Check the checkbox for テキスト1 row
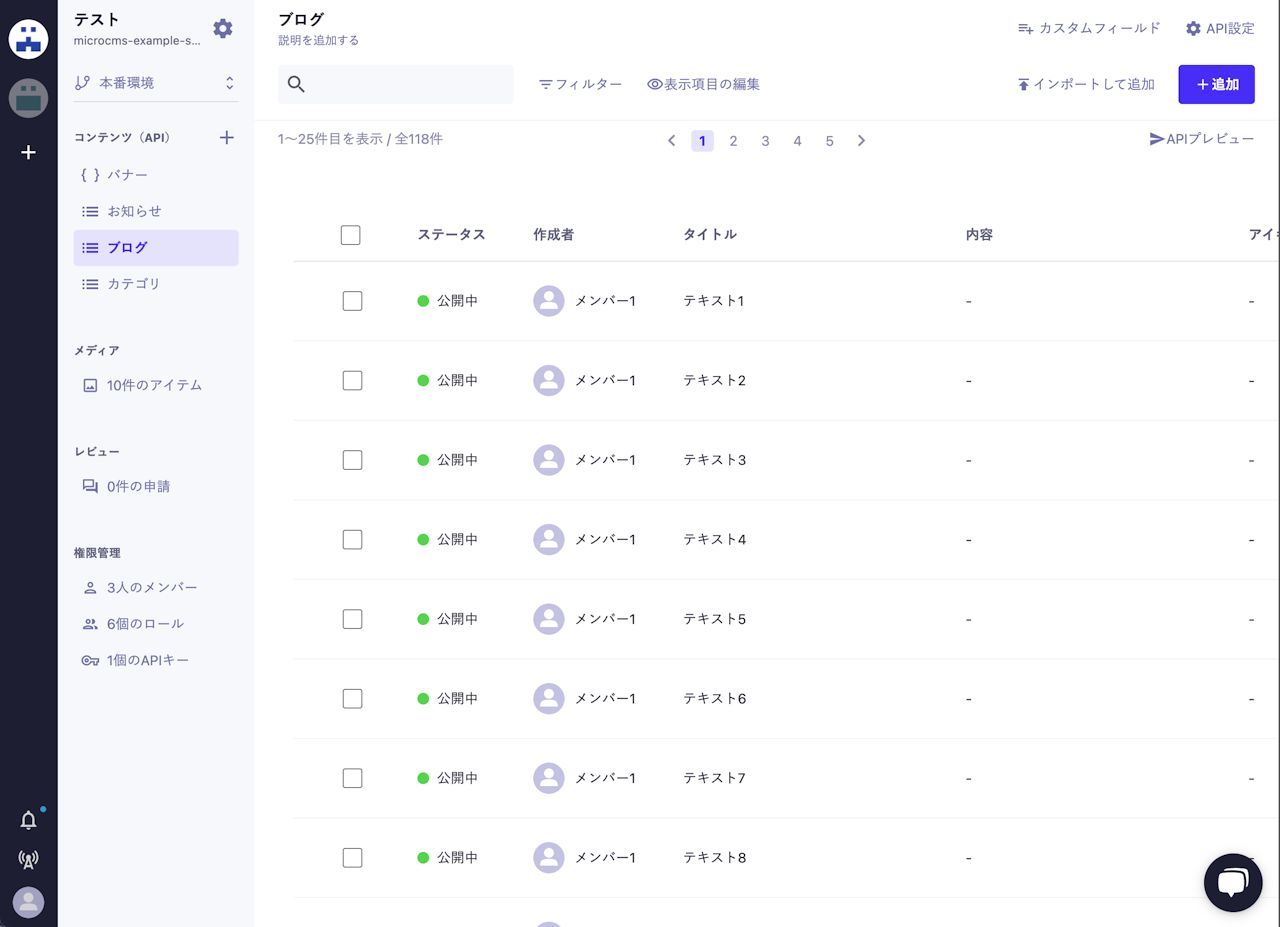Image resolution: width=1280 pixels, height=927 pixels. click(x=352, y=301)
